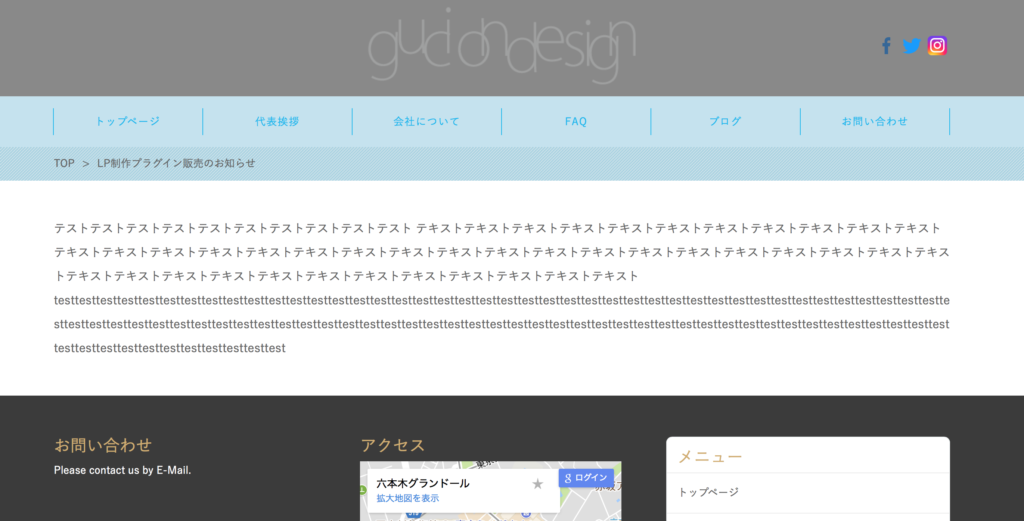Viewport: 1024px width, 521px height.
Task: Open the Twitter bird icon
Action: point(911,46)
